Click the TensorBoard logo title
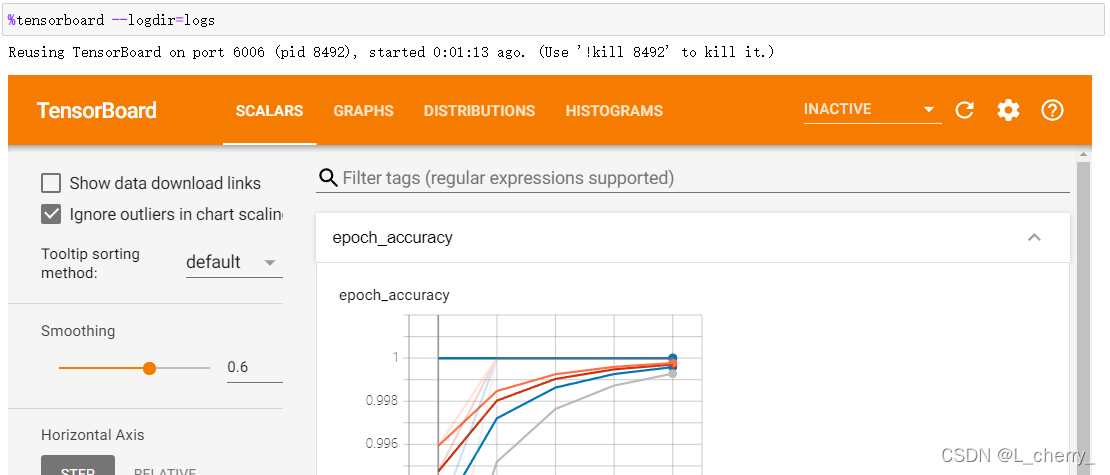Viewport: 1110px width, 475px height. [96, 111]
